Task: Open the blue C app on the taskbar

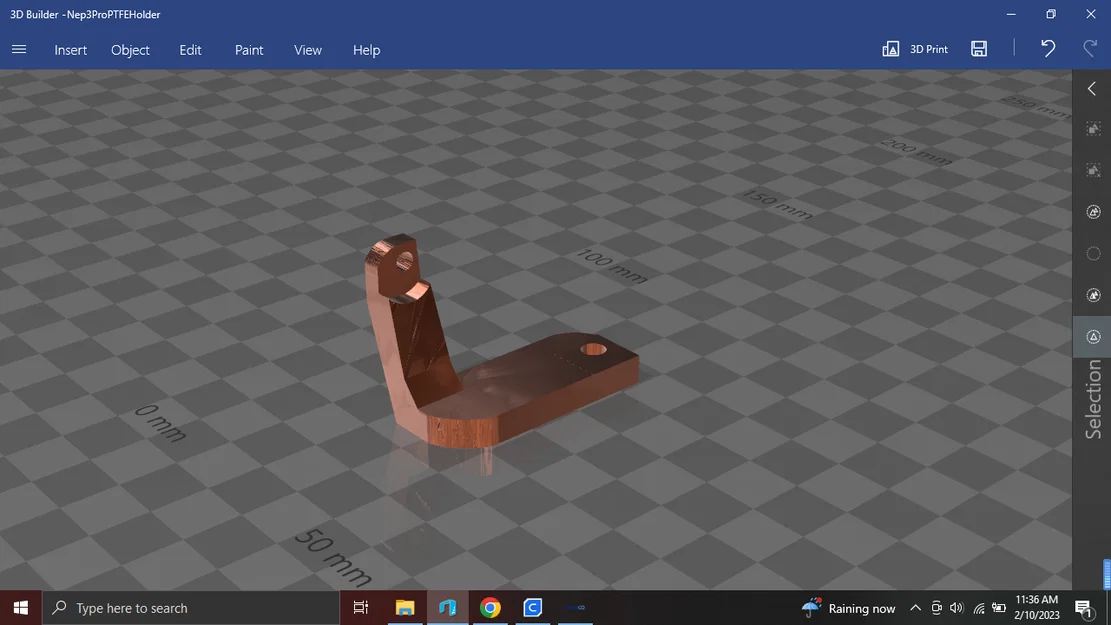Action: click(532, 608)
